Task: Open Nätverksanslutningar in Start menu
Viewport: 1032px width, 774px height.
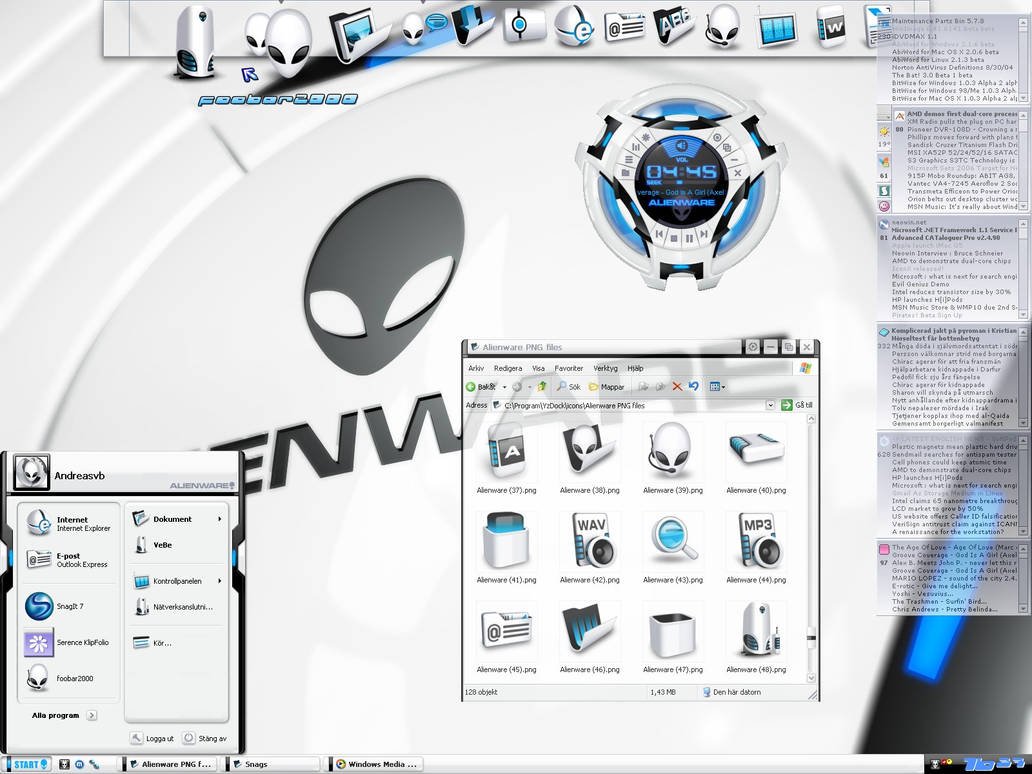Action: point(174,607)
